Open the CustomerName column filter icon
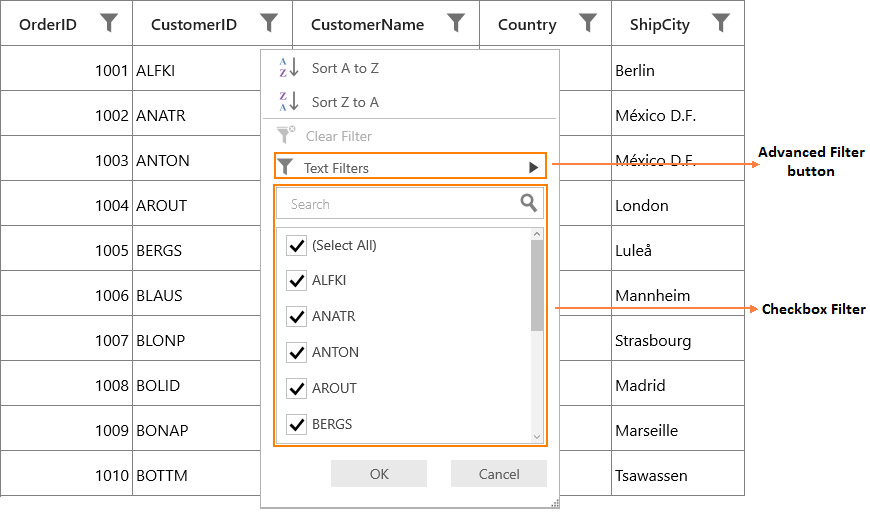The height and width of the screenshot is (518, 870). click(x=456, y=23)
